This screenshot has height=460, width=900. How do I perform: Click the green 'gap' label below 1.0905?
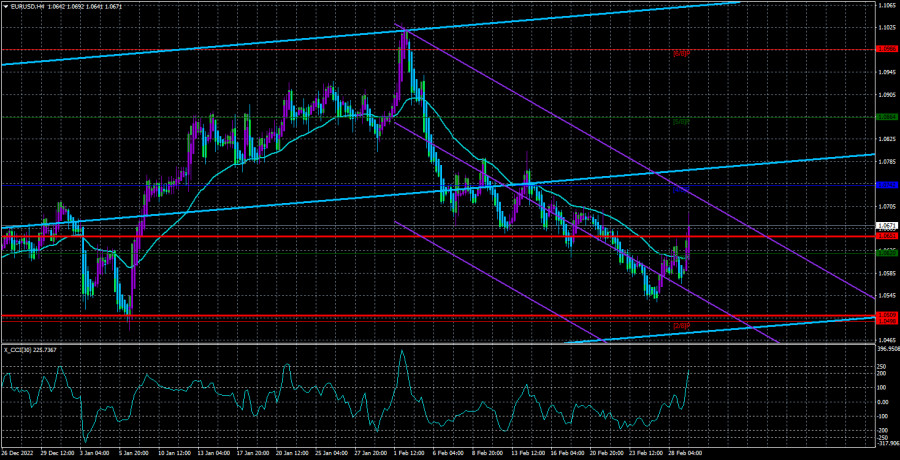click(x=680, y=121)
